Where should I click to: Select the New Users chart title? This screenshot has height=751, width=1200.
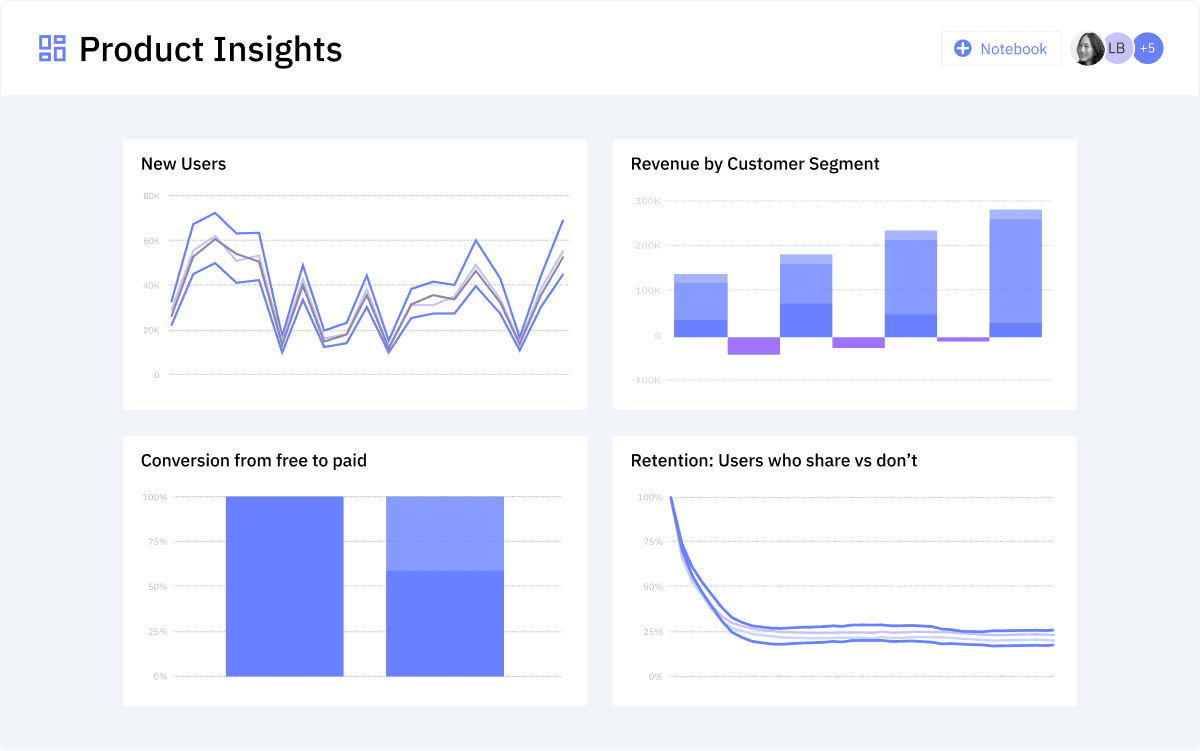[183, 164]
